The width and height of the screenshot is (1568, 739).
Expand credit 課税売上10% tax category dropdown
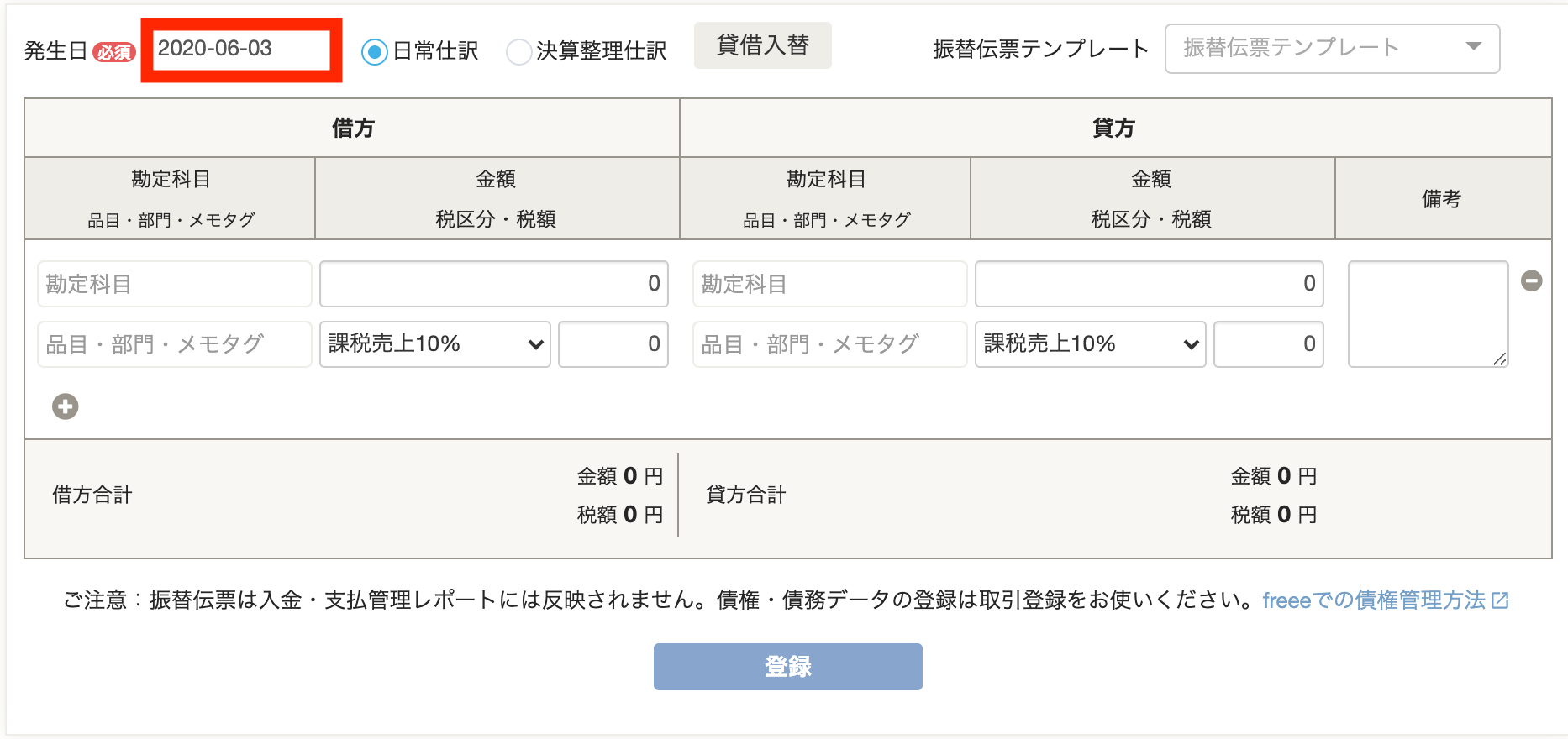(1091, 344)
